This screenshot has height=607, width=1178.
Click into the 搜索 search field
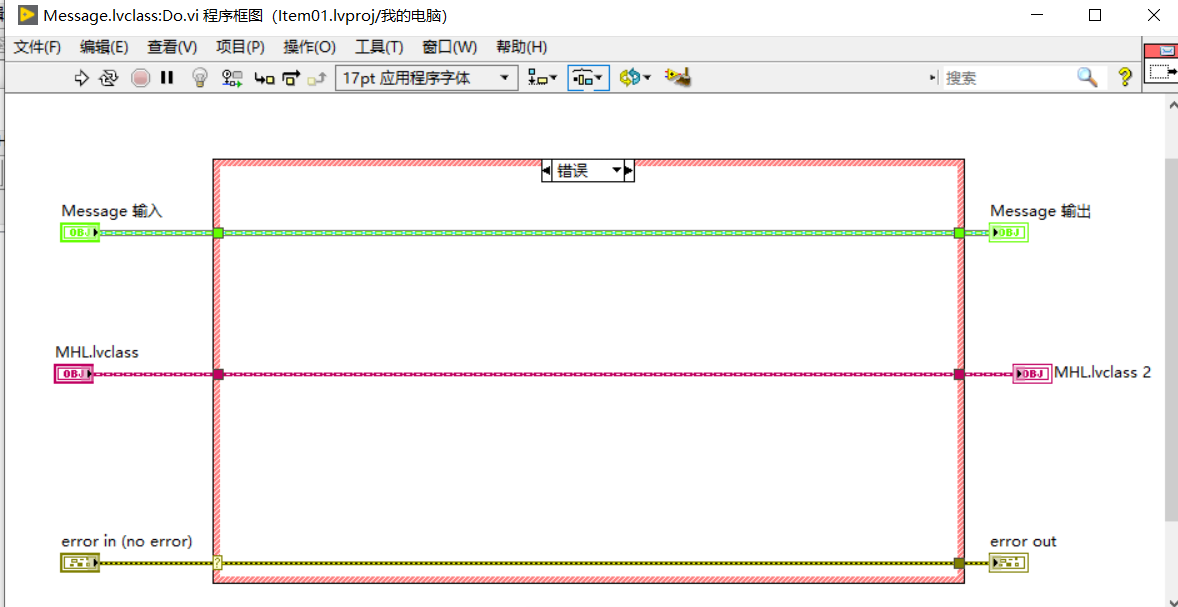(1010, 77)
